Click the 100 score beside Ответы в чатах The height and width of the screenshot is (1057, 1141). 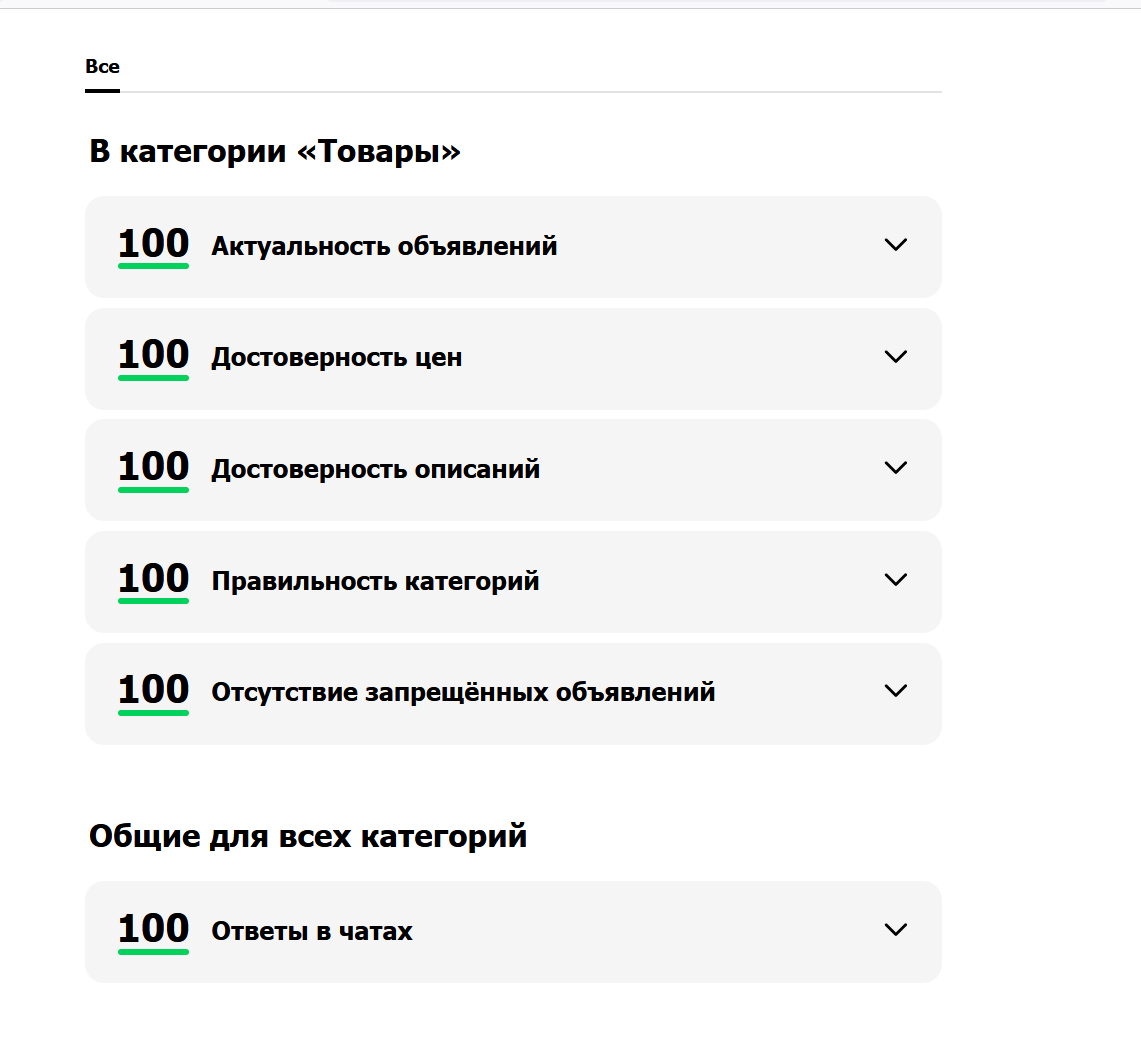point(154,931)
